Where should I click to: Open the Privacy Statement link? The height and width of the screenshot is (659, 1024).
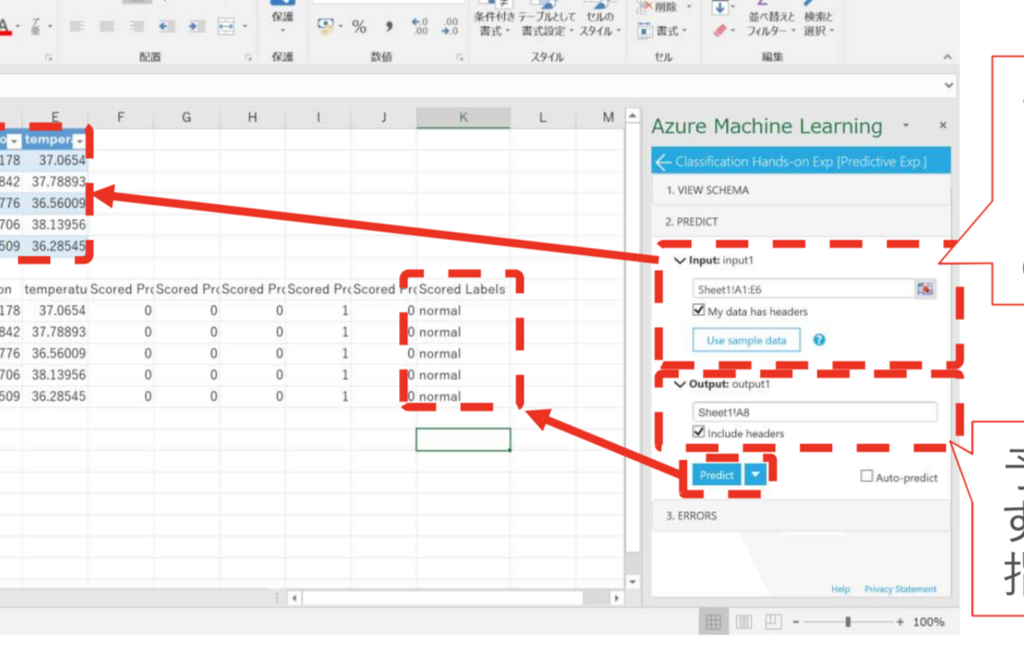coord(900,589)
